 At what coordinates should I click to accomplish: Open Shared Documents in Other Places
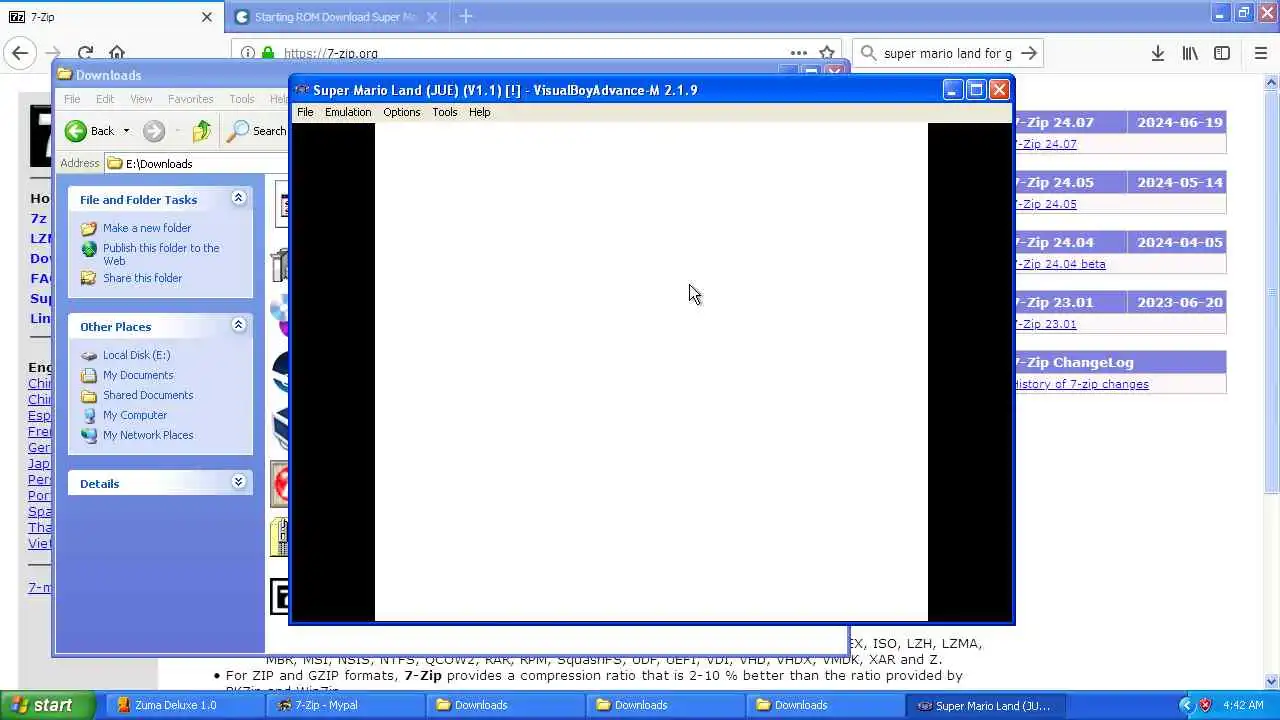(148, 395)
